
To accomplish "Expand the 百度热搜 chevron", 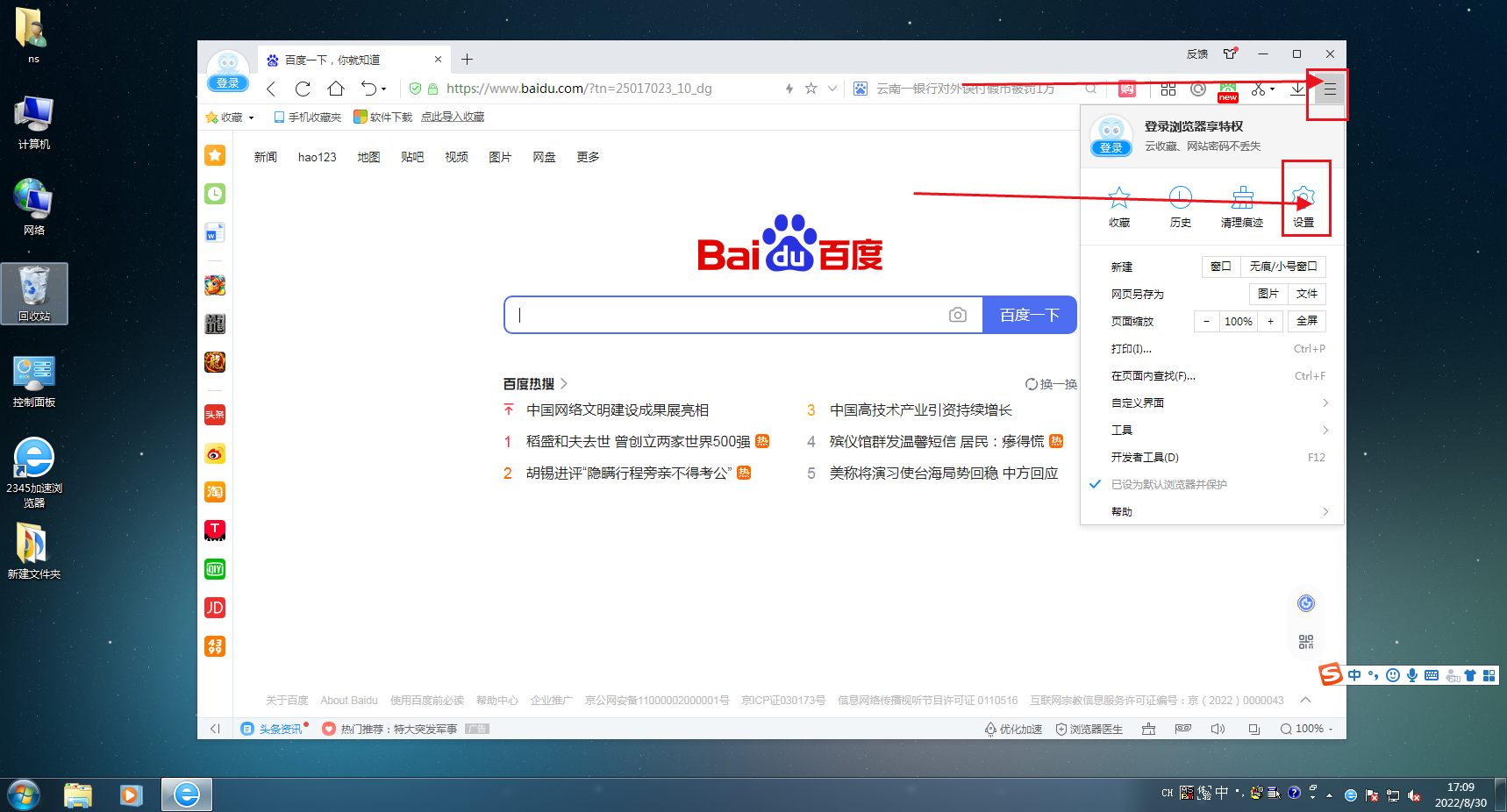I will tap(564, 383).
